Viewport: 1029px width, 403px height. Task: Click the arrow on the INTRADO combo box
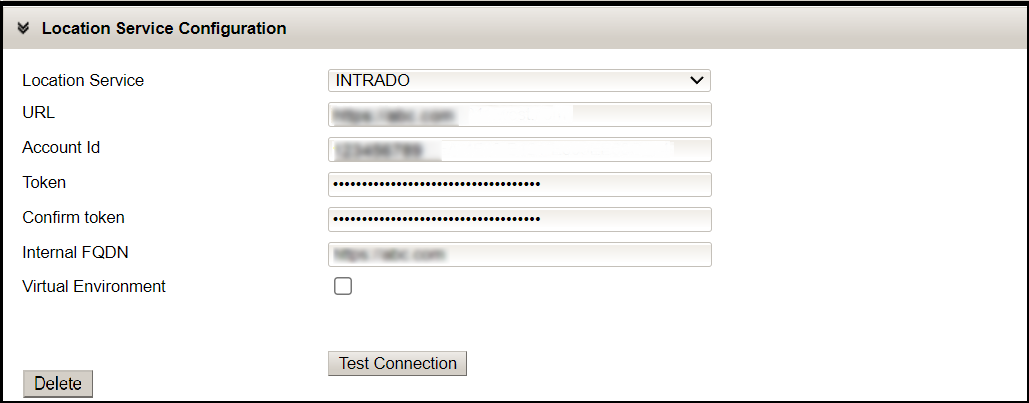coord(697,81)
